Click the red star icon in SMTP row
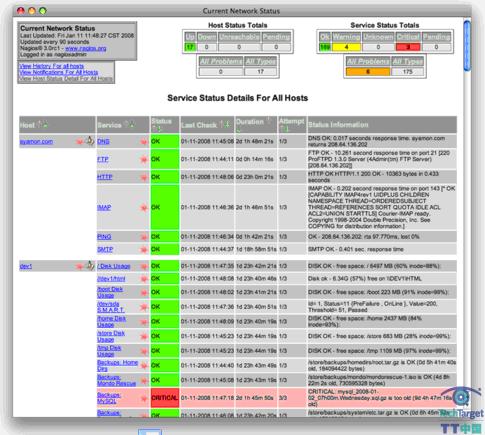 144,250
